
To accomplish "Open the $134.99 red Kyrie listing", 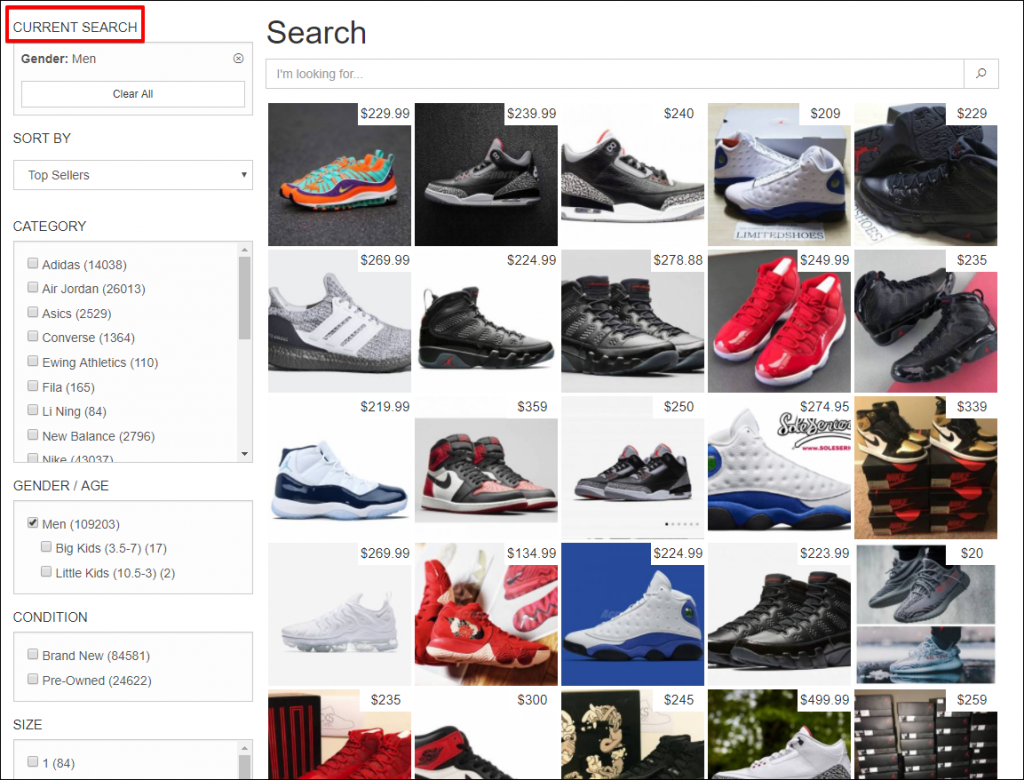I will (x=486, y=614).
